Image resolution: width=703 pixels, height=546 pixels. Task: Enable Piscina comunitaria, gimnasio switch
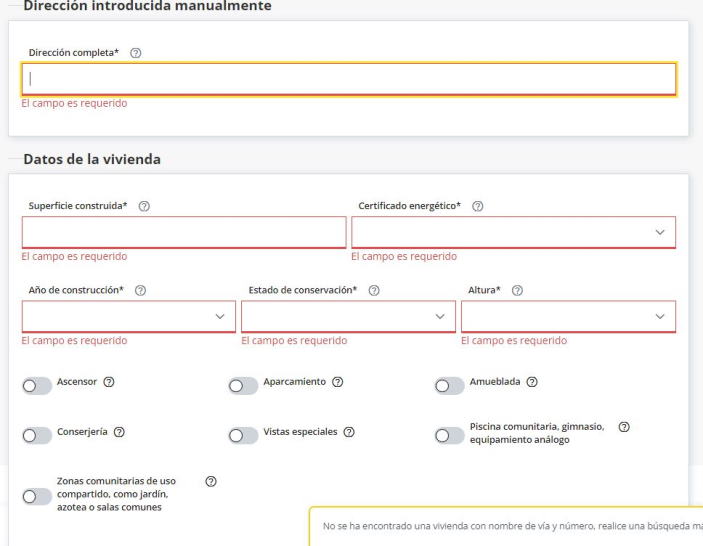tap(450, 435)
